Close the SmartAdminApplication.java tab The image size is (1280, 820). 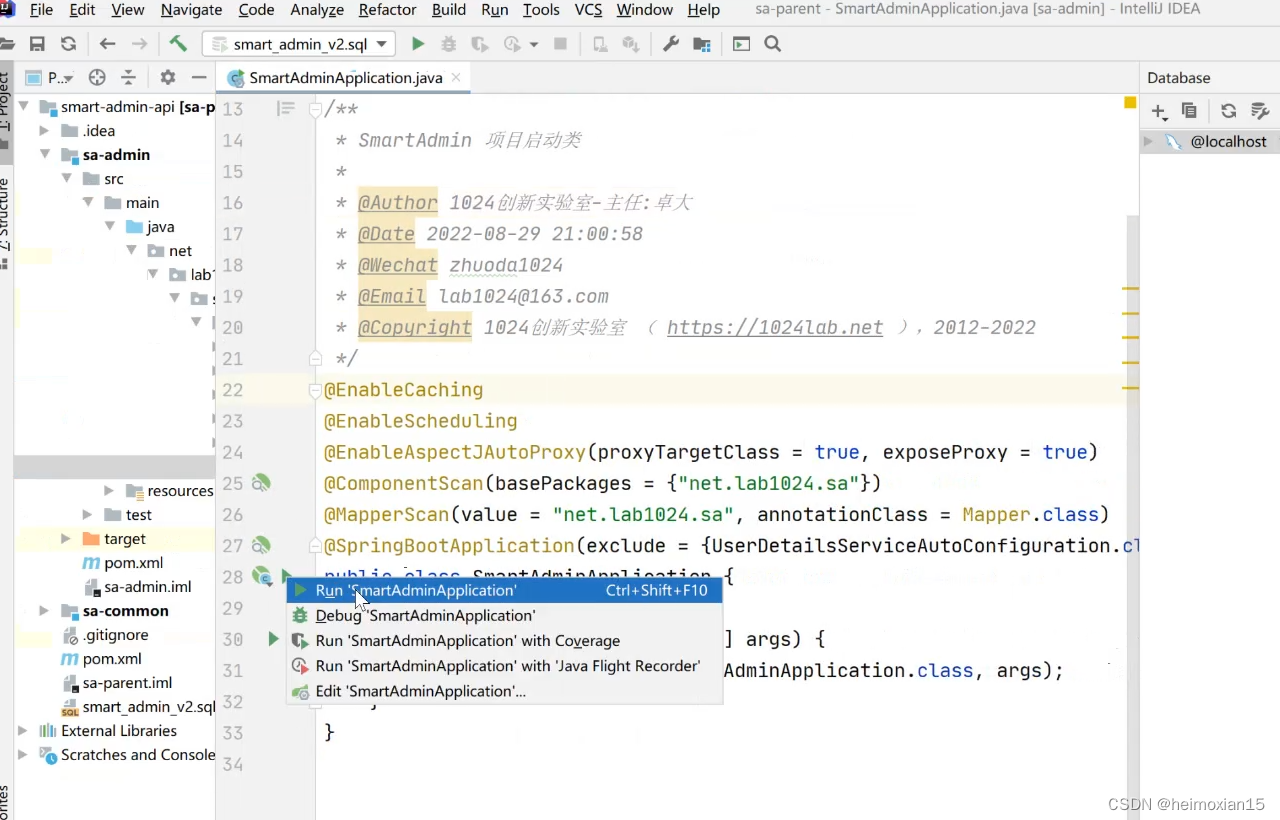[x=455, y=77]
